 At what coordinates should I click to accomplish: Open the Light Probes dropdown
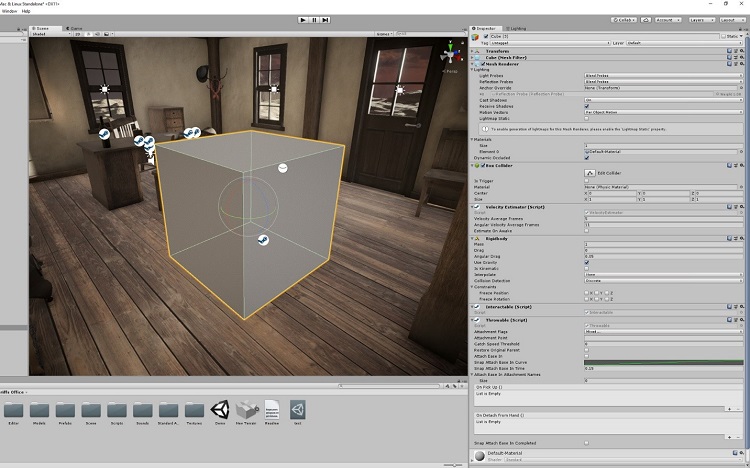tap(663, 76)
